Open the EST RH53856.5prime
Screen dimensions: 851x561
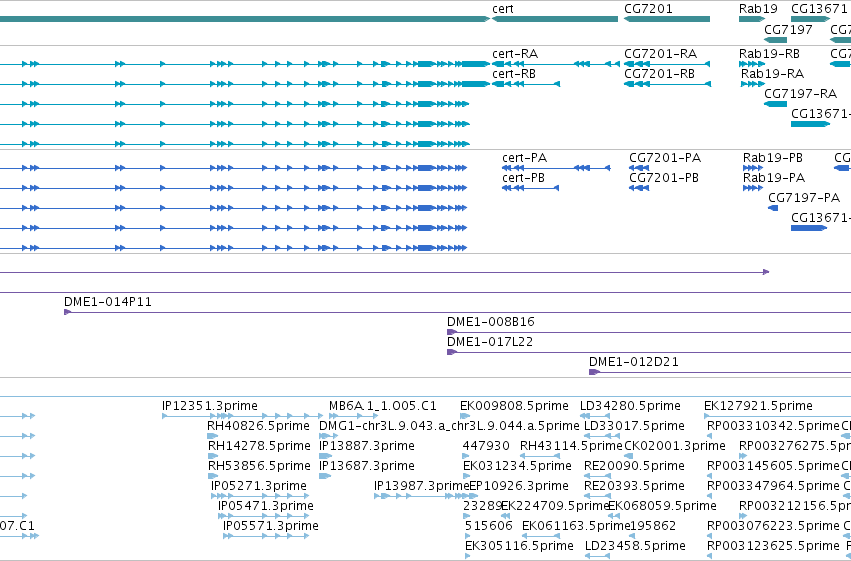click(x=259, y=467)
